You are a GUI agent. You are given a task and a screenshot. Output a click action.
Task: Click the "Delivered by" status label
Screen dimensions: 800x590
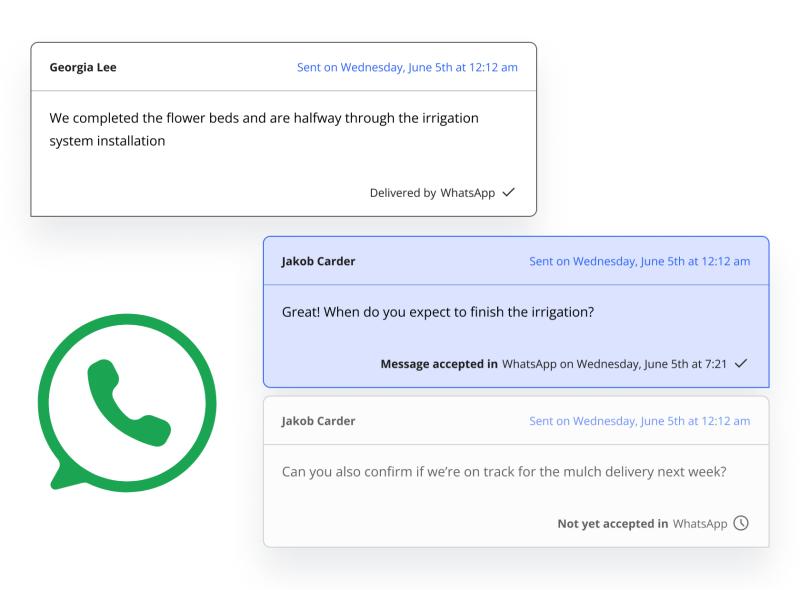(403, 193)
